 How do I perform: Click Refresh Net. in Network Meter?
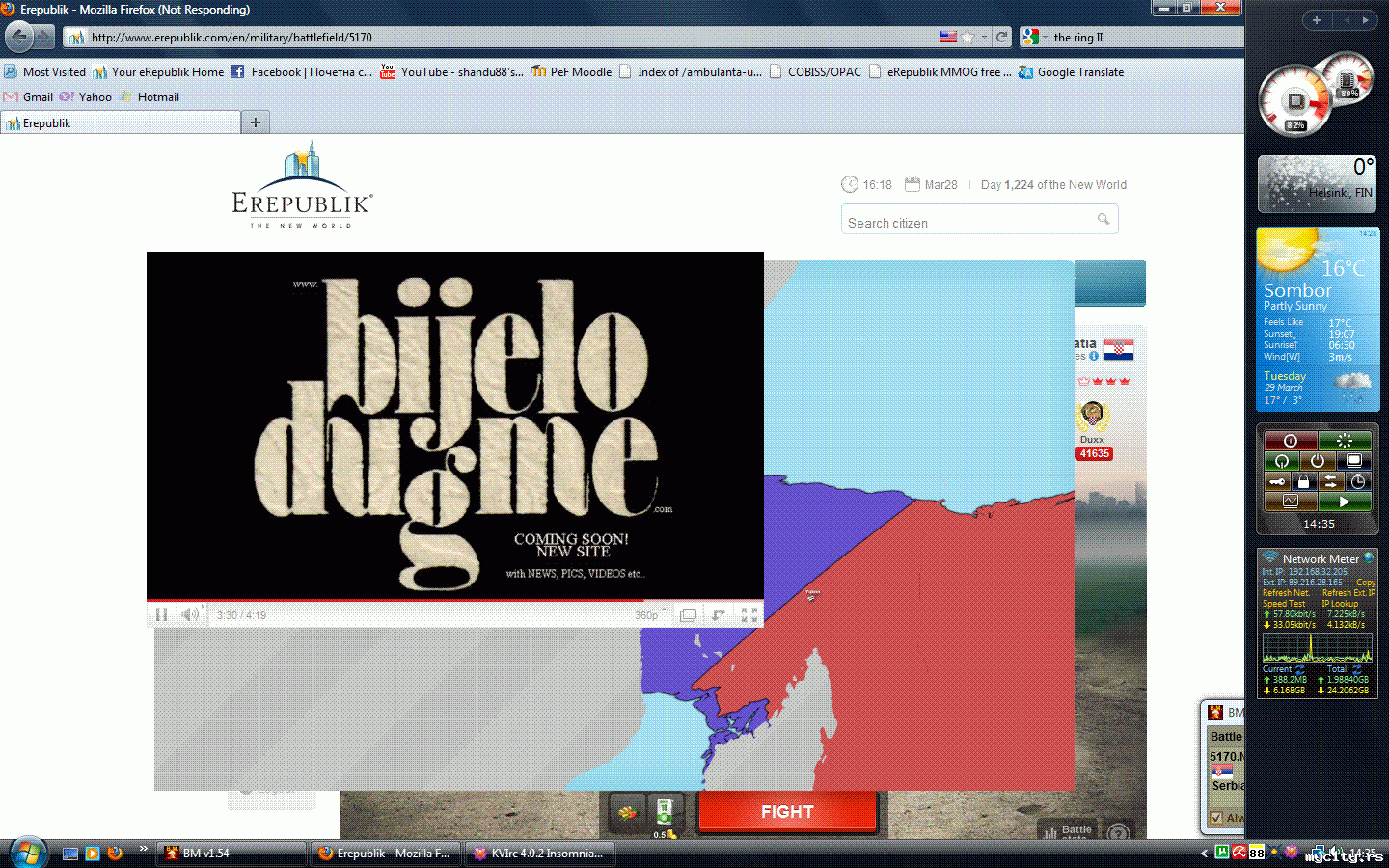point(1286,593)
